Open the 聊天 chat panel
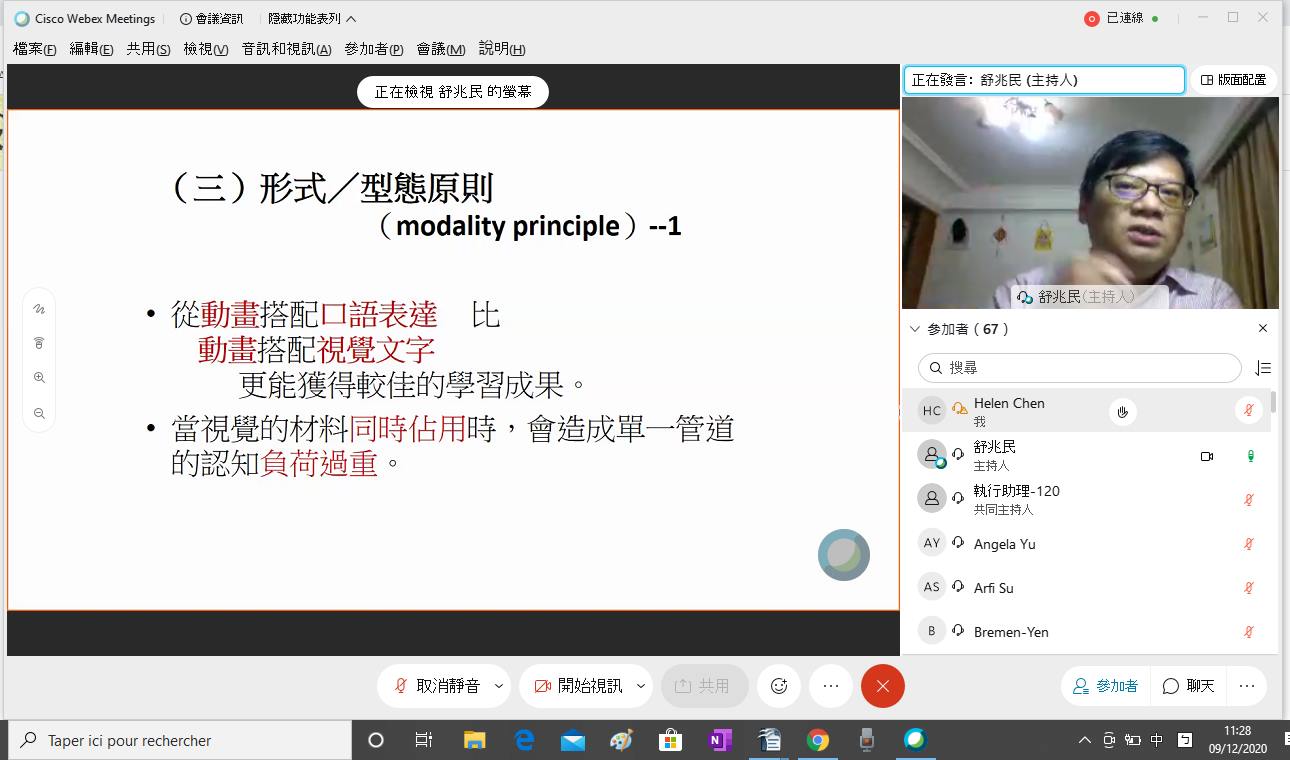1290x760 pixels. (x=1188, y=686)
